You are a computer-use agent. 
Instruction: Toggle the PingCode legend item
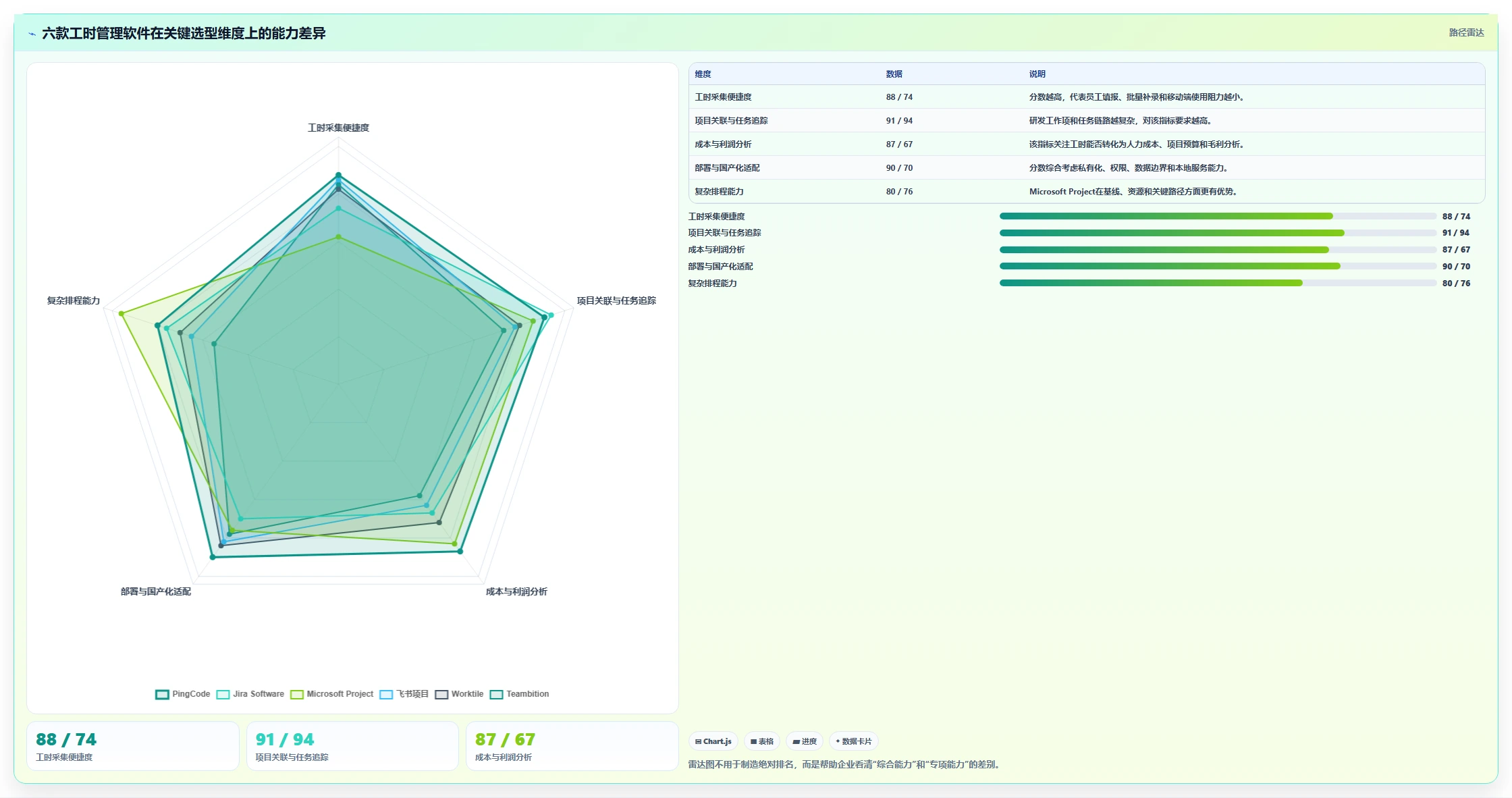183,694
